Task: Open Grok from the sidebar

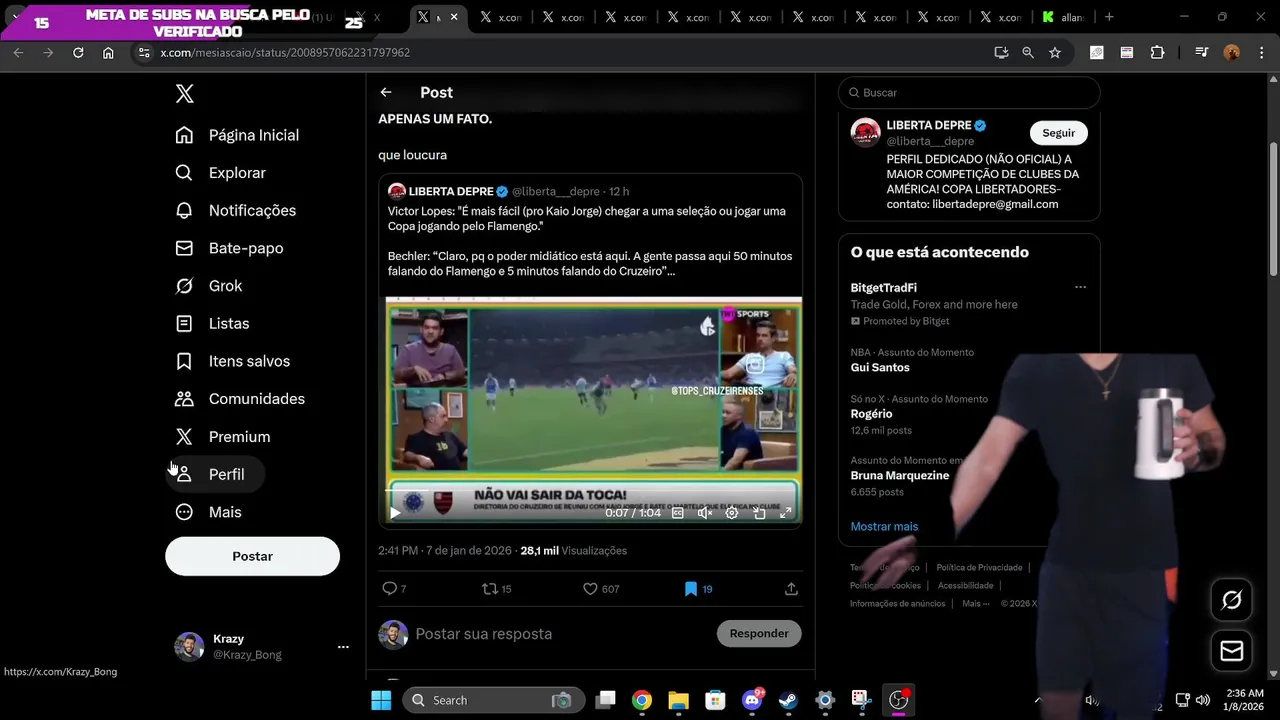Action: pyautogui.click(x=209, y=286)
